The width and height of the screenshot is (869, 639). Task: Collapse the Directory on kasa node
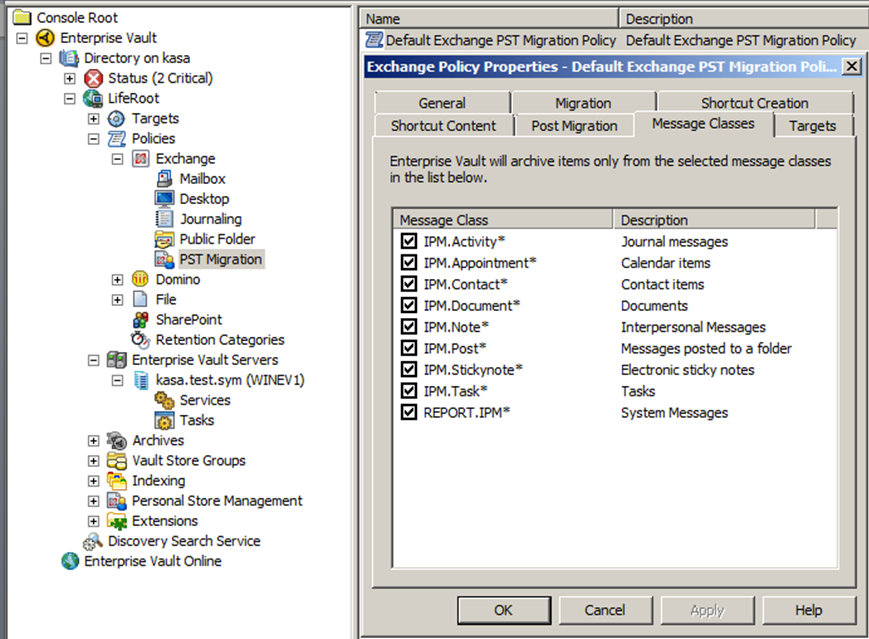coord(45,58)
